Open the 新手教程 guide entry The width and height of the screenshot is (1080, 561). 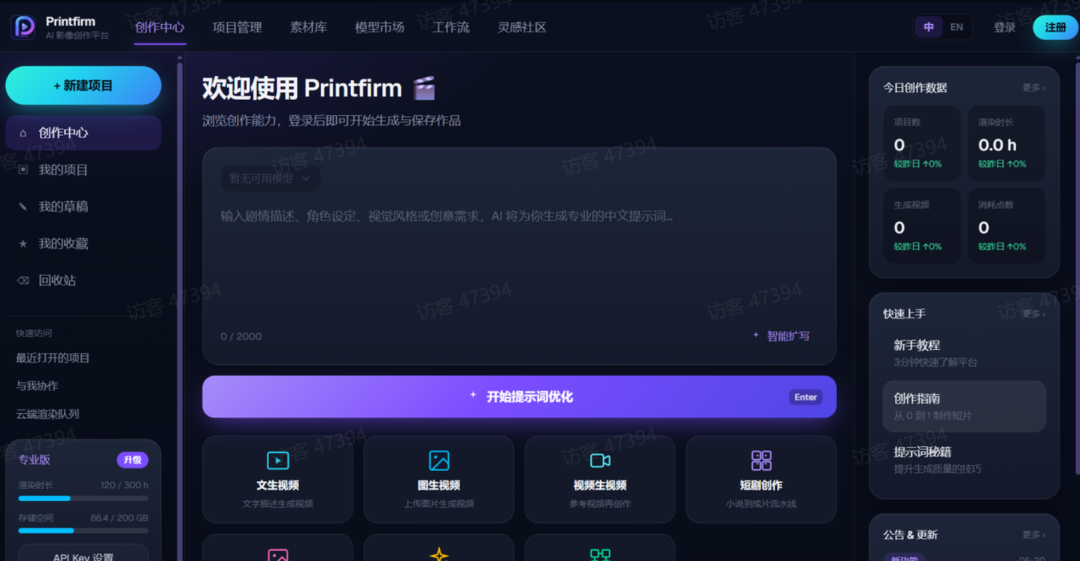point(964,353)
